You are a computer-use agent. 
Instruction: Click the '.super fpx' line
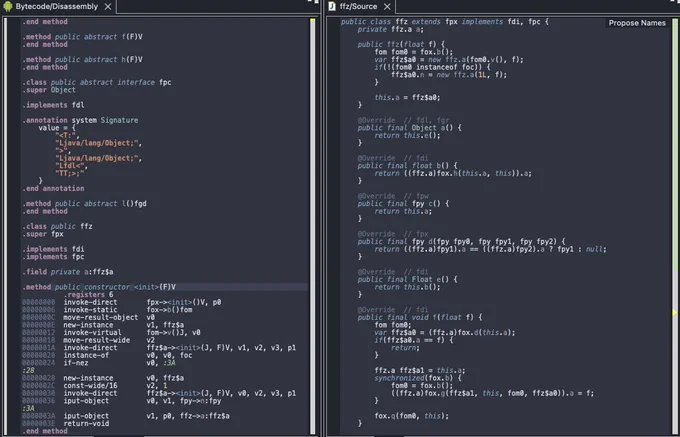[43, 234]
